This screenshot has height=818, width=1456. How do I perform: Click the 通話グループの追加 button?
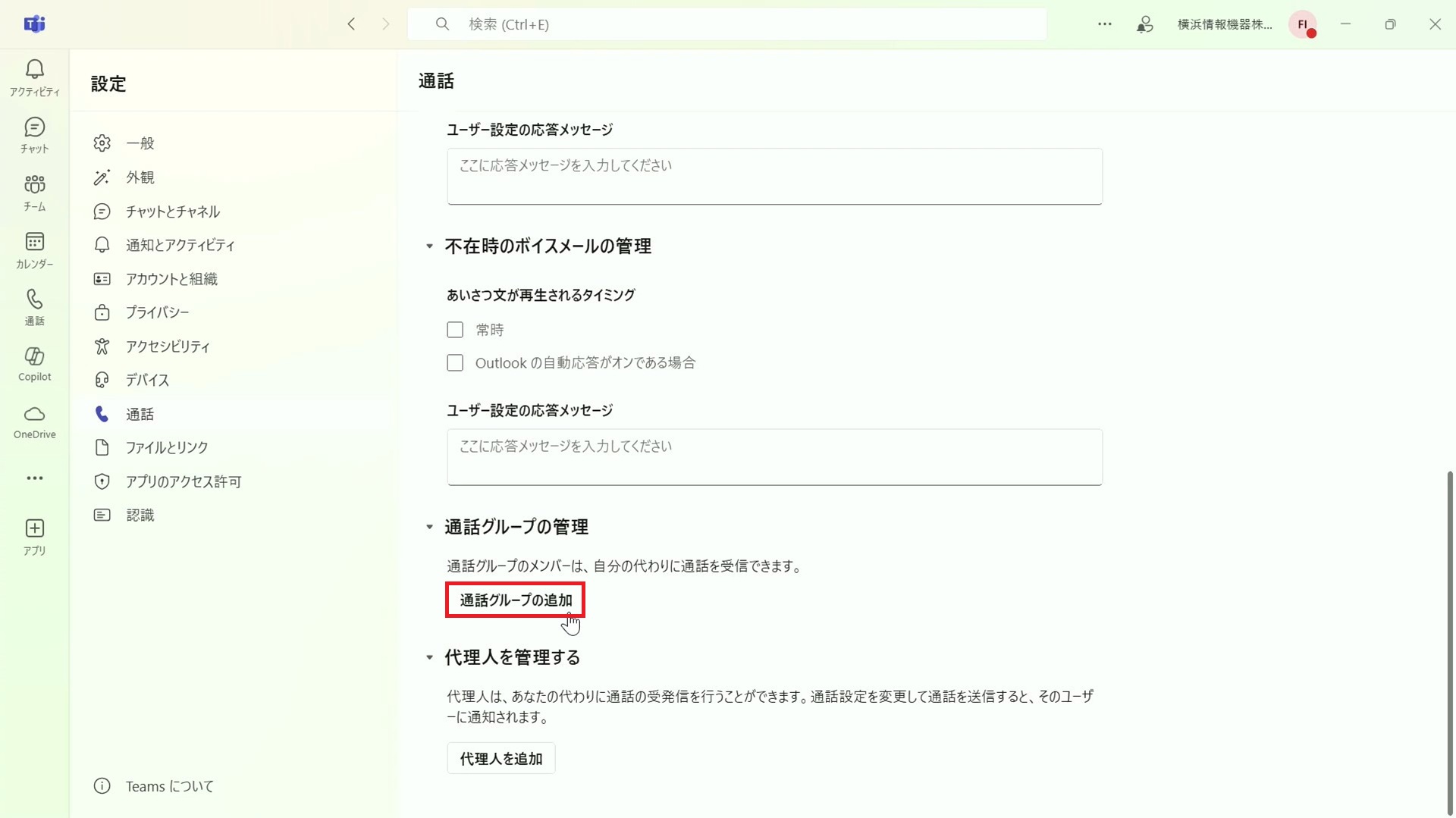(x=515, y=600)
